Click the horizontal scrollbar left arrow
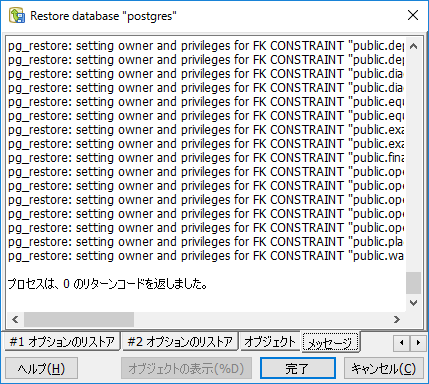 [x=15, y=319]
